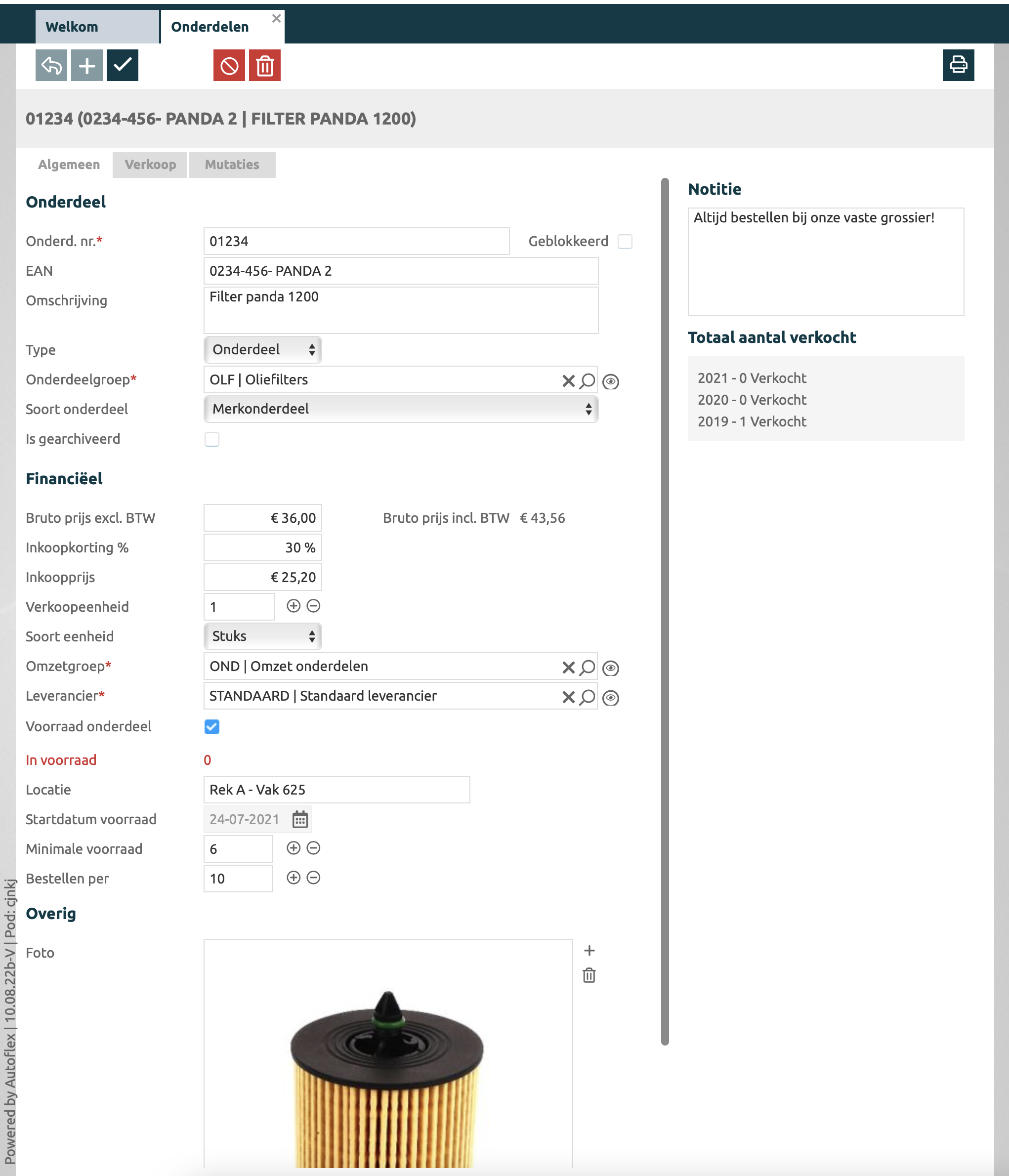Expand the Soort onderdeel dropdown

point(401,409)
